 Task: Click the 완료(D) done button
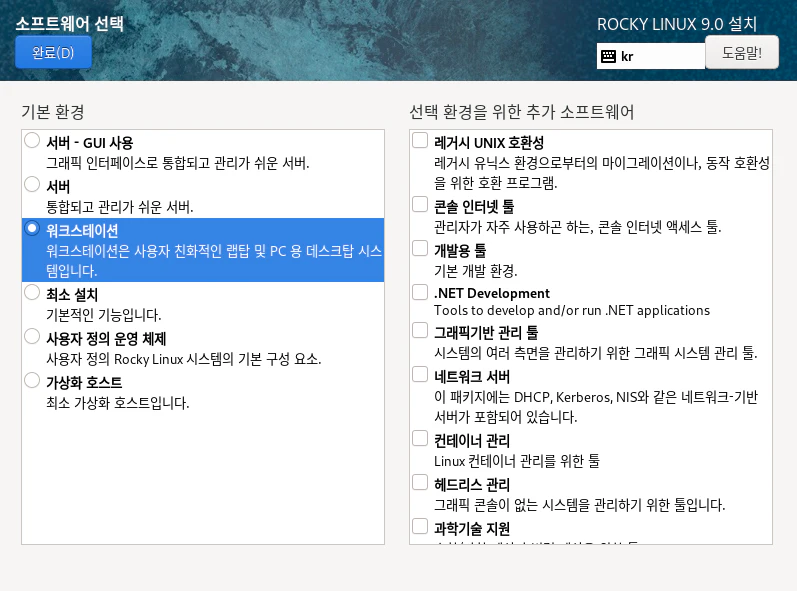click(x=53, y=52)
